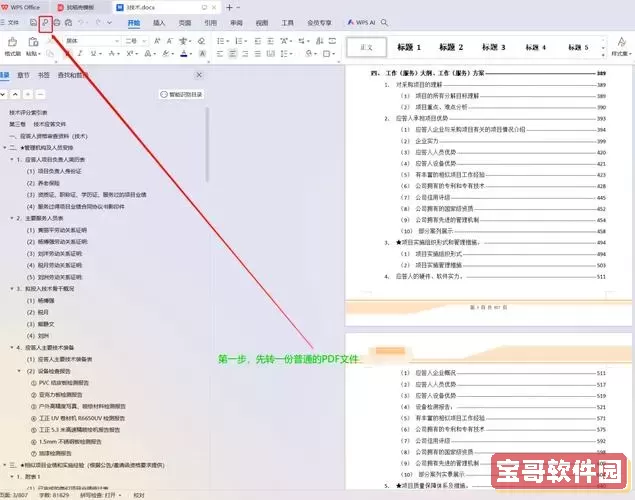Switch to the 开始 ribbon tab
Viewport: 635px width, 500px height.
point(134,23)
